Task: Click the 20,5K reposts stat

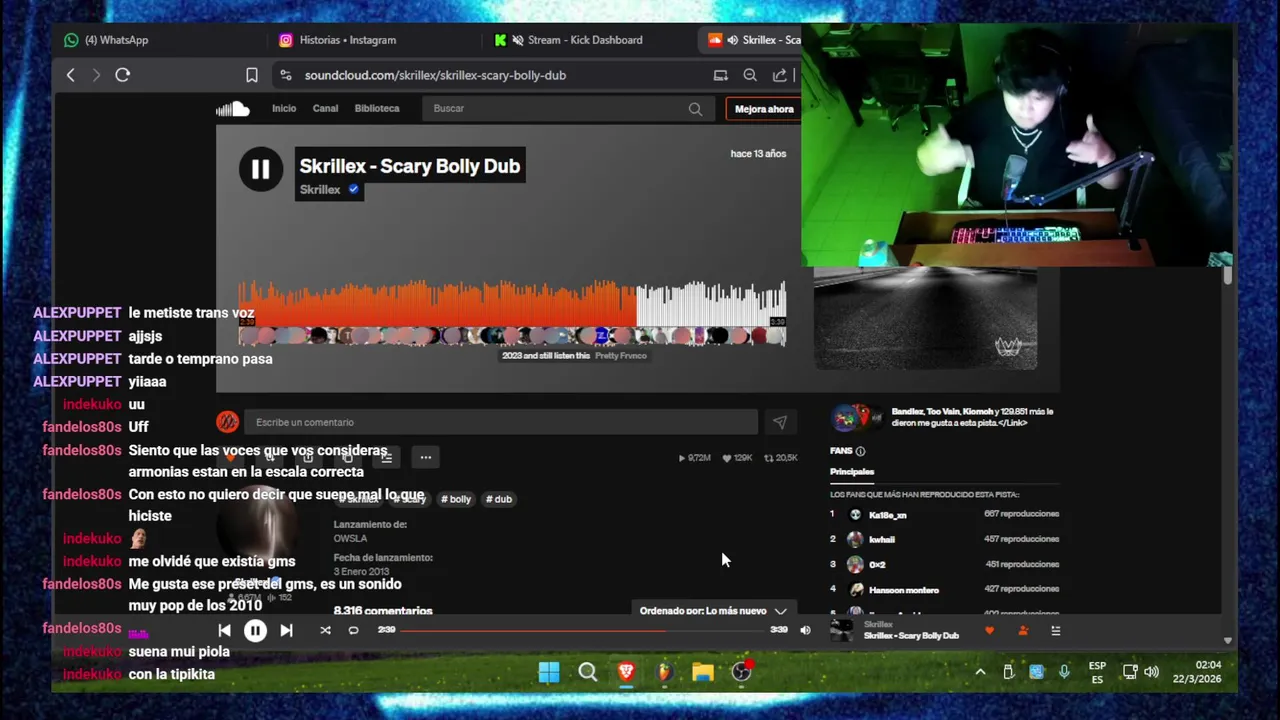Action: click(x=781, y=458)
